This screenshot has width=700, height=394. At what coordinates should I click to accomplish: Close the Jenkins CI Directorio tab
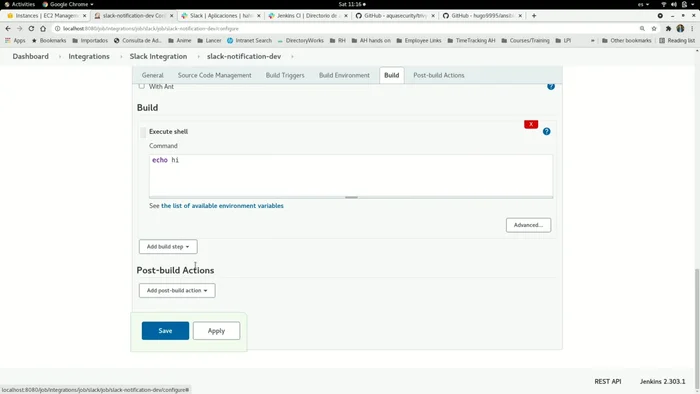[346, 16]
